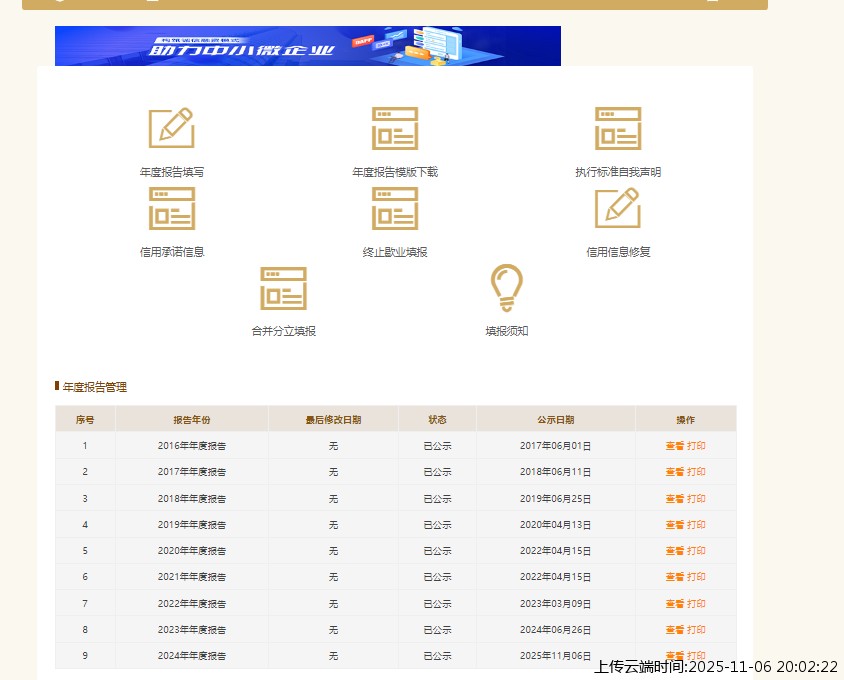Click the 信用信息修复 pencil icon

pyautogui.click(x=617, y=209)
